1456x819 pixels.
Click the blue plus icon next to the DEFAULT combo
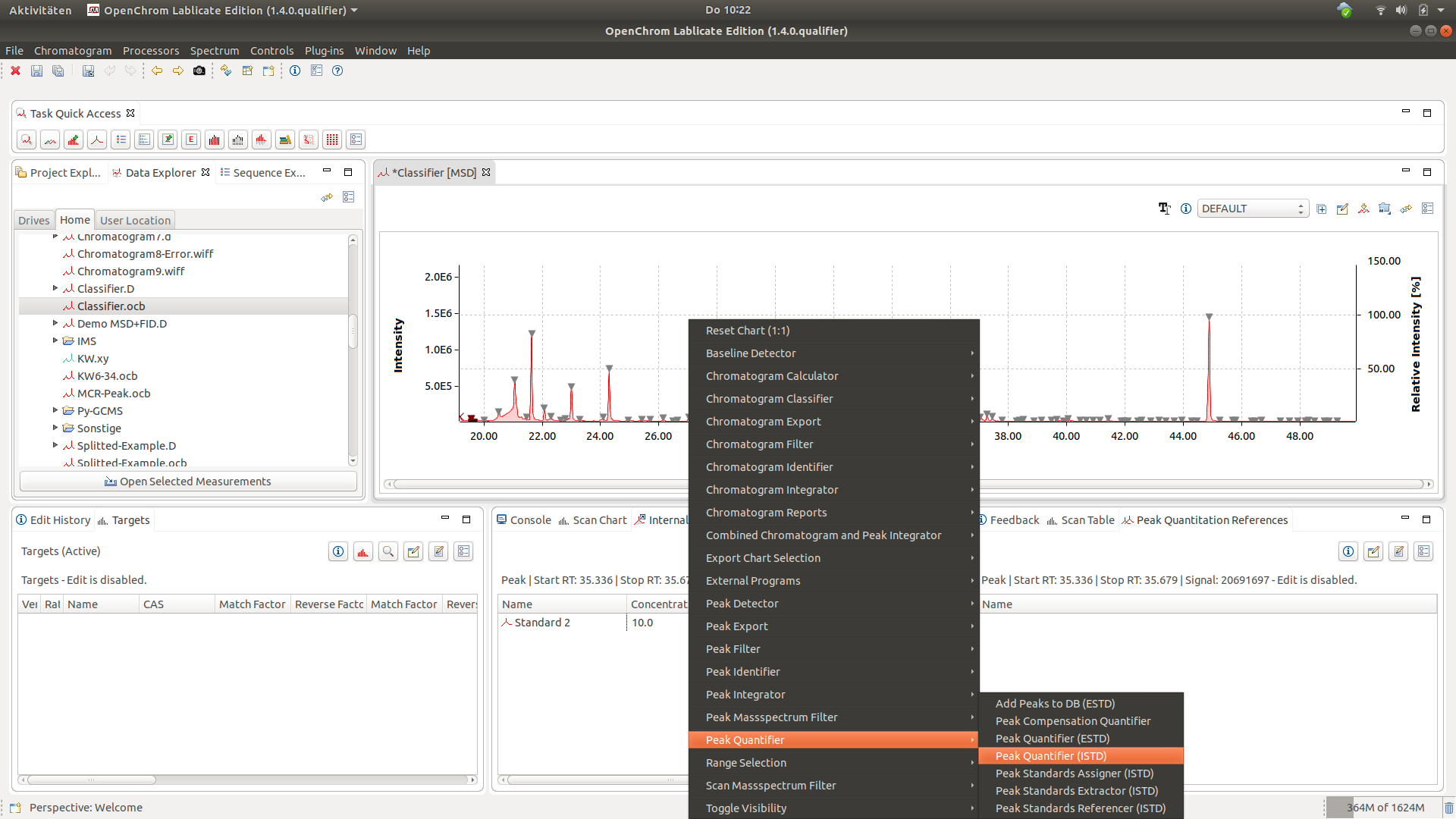[1322, 209]
